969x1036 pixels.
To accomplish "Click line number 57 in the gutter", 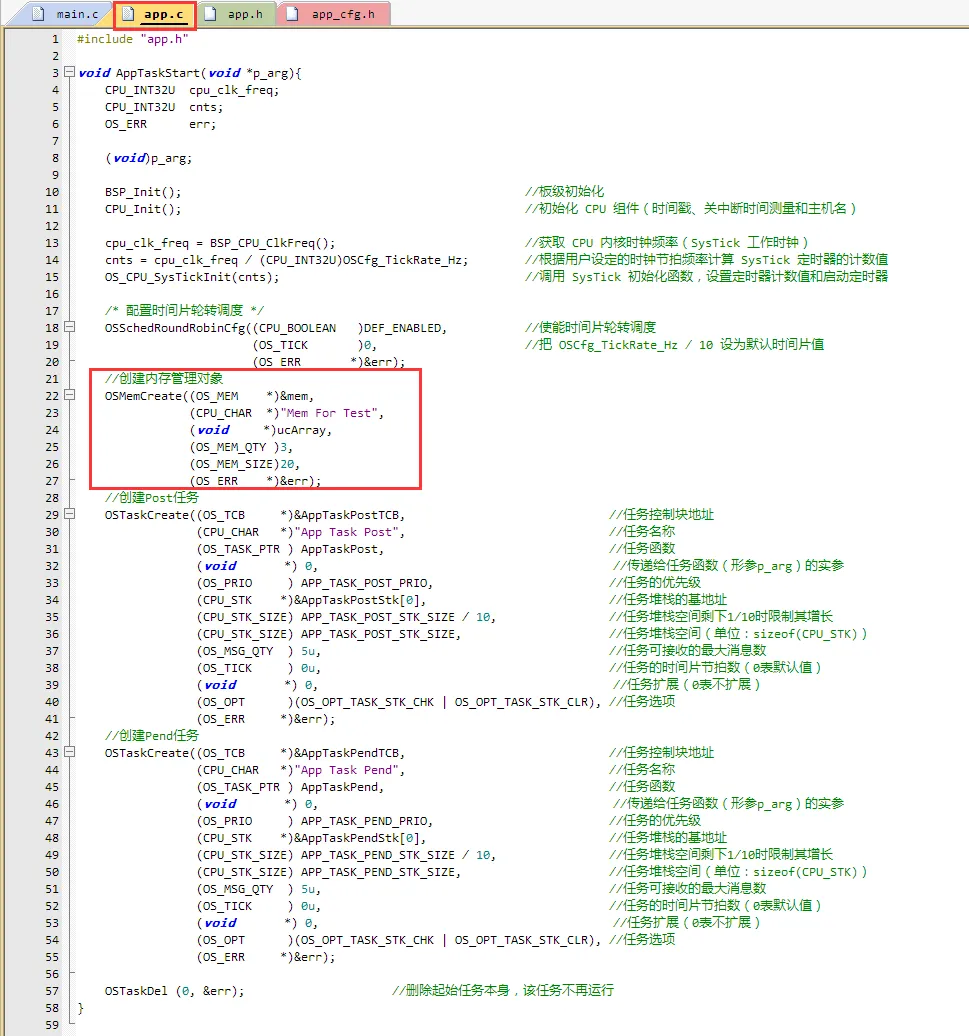I will 52,991.
